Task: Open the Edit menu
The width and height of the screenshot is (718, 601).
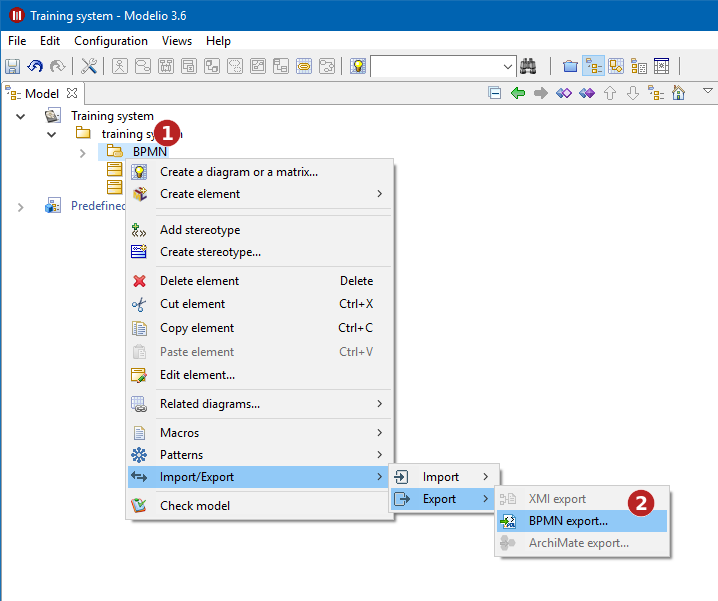Action: pyautogui.click(x=50, y=41)
